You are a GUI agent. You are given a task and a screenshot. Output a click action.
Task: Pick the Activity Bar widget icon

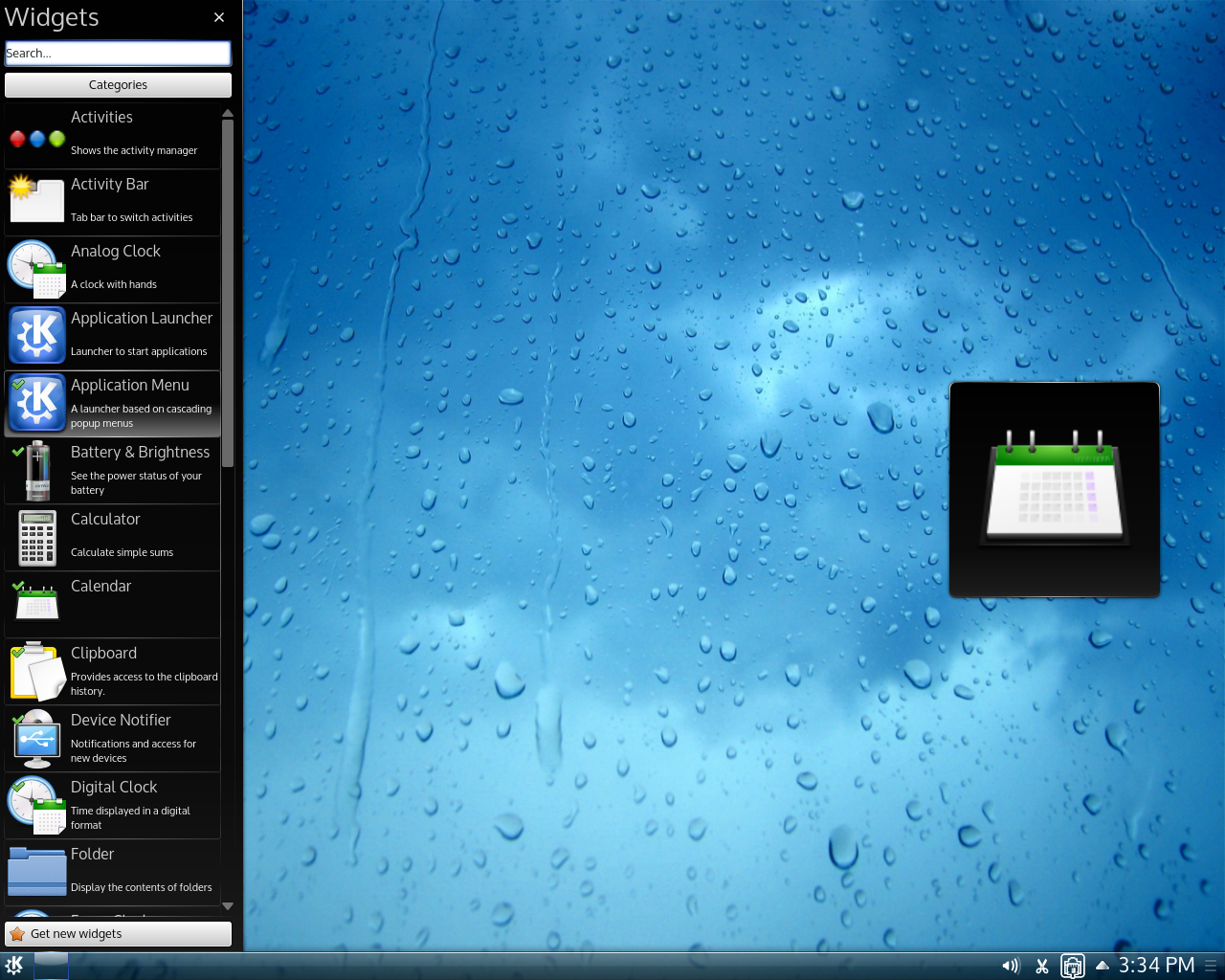[36, 200]
